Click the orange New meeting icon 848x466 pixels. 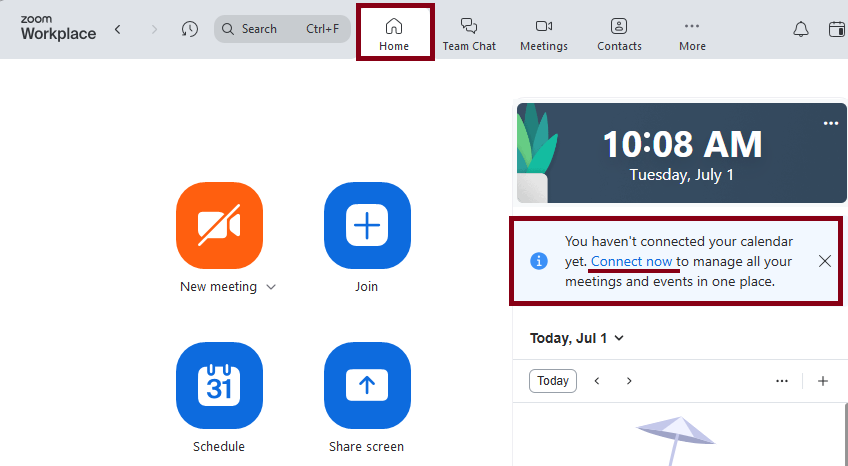[219, 226]
